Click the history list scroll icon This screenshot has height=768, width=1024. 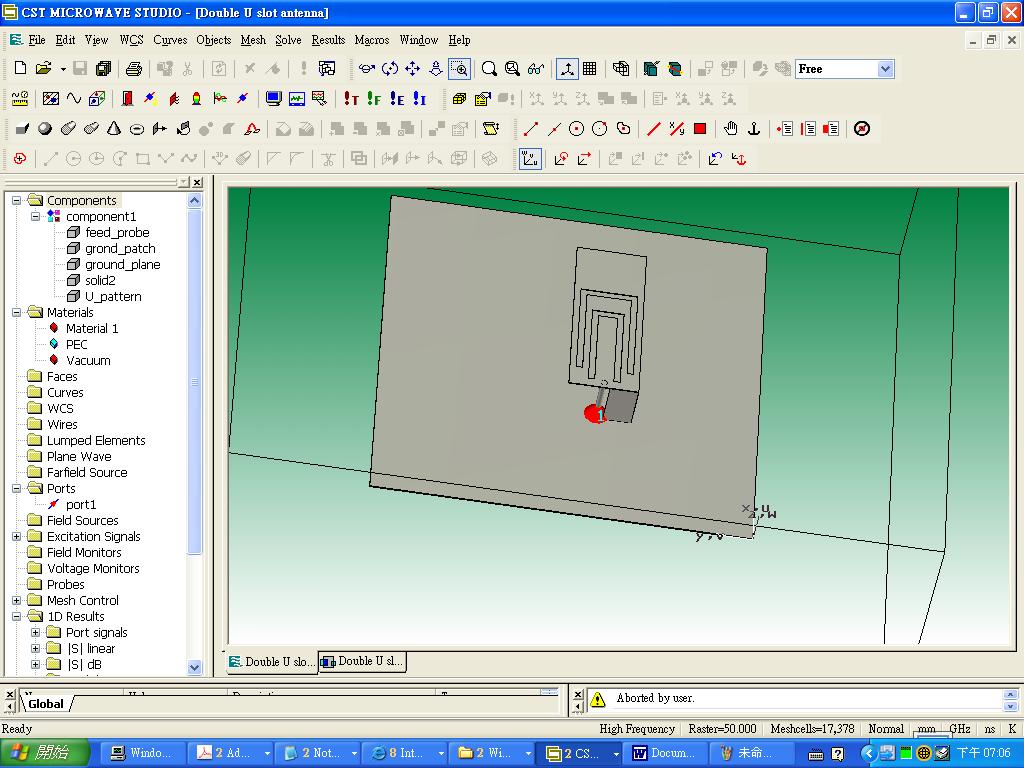tap(490, 129)
